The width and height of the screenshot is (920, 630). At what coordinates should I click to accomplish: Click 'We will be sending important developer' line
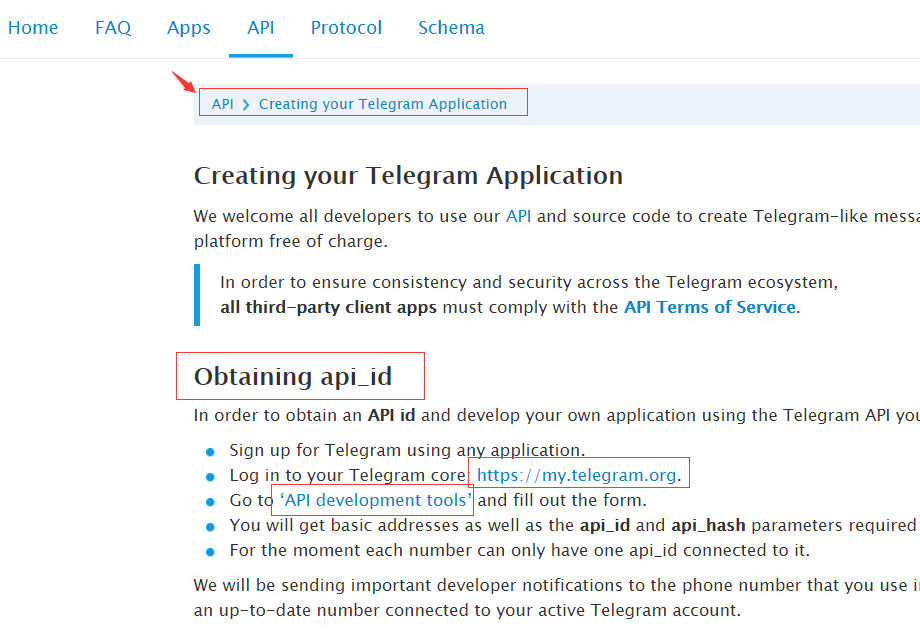pyautogui.click(x=557, y=585)
